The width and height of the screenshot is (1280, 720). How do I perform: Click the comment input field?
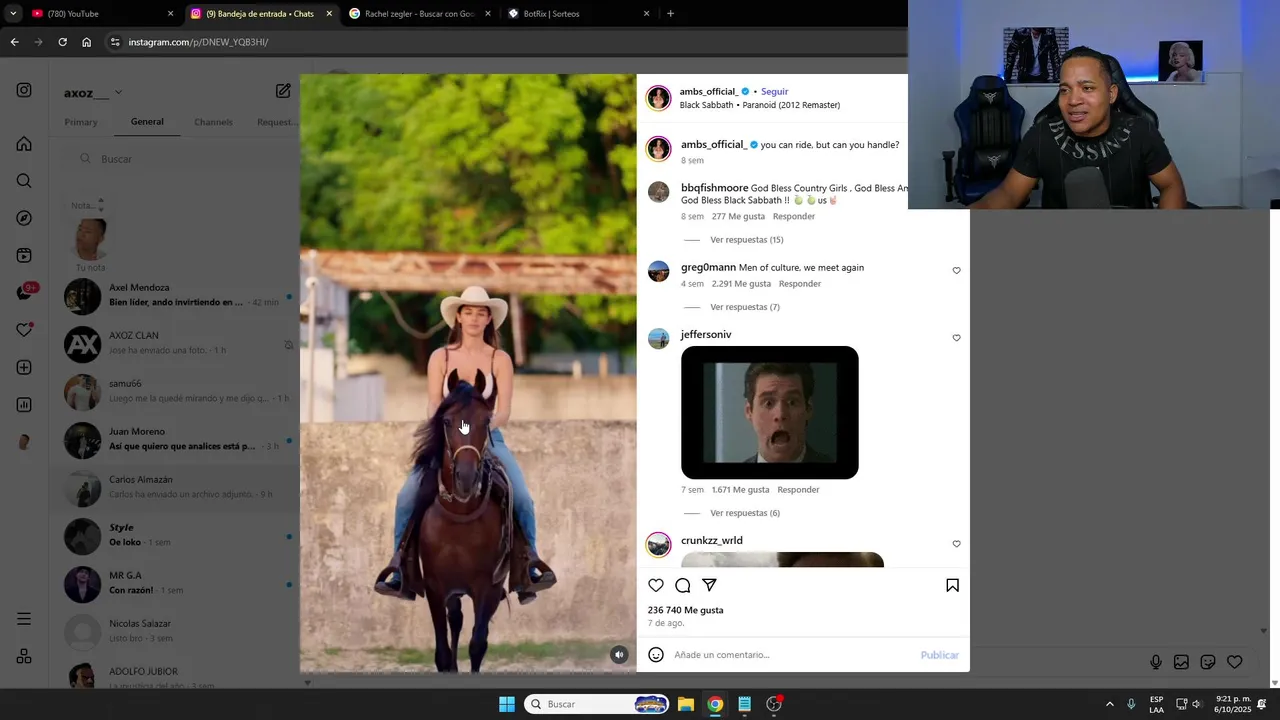click(x=790, y=655)
